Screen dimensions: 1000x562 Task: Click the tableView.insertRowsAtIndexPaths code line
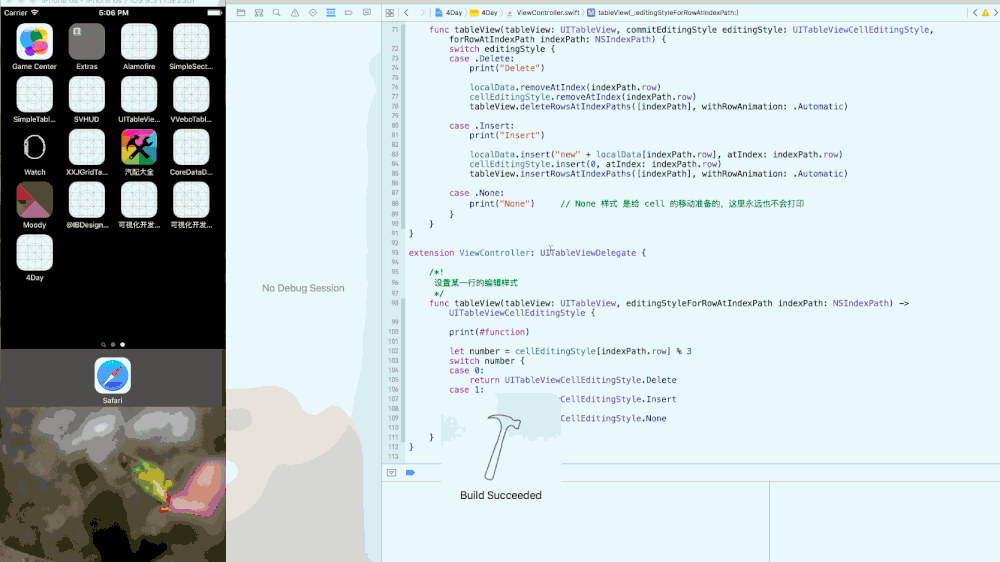point(659,174)
